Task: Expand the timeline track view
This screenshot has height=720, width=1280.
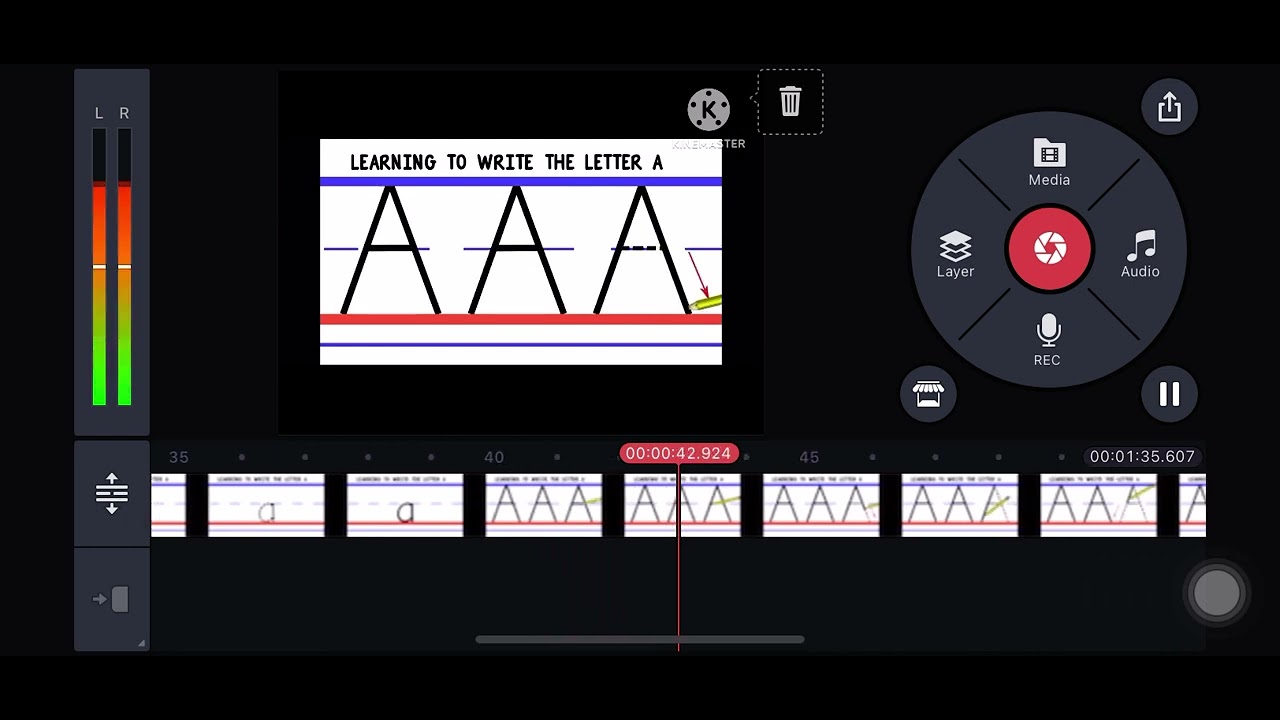Action: [112, 494]
